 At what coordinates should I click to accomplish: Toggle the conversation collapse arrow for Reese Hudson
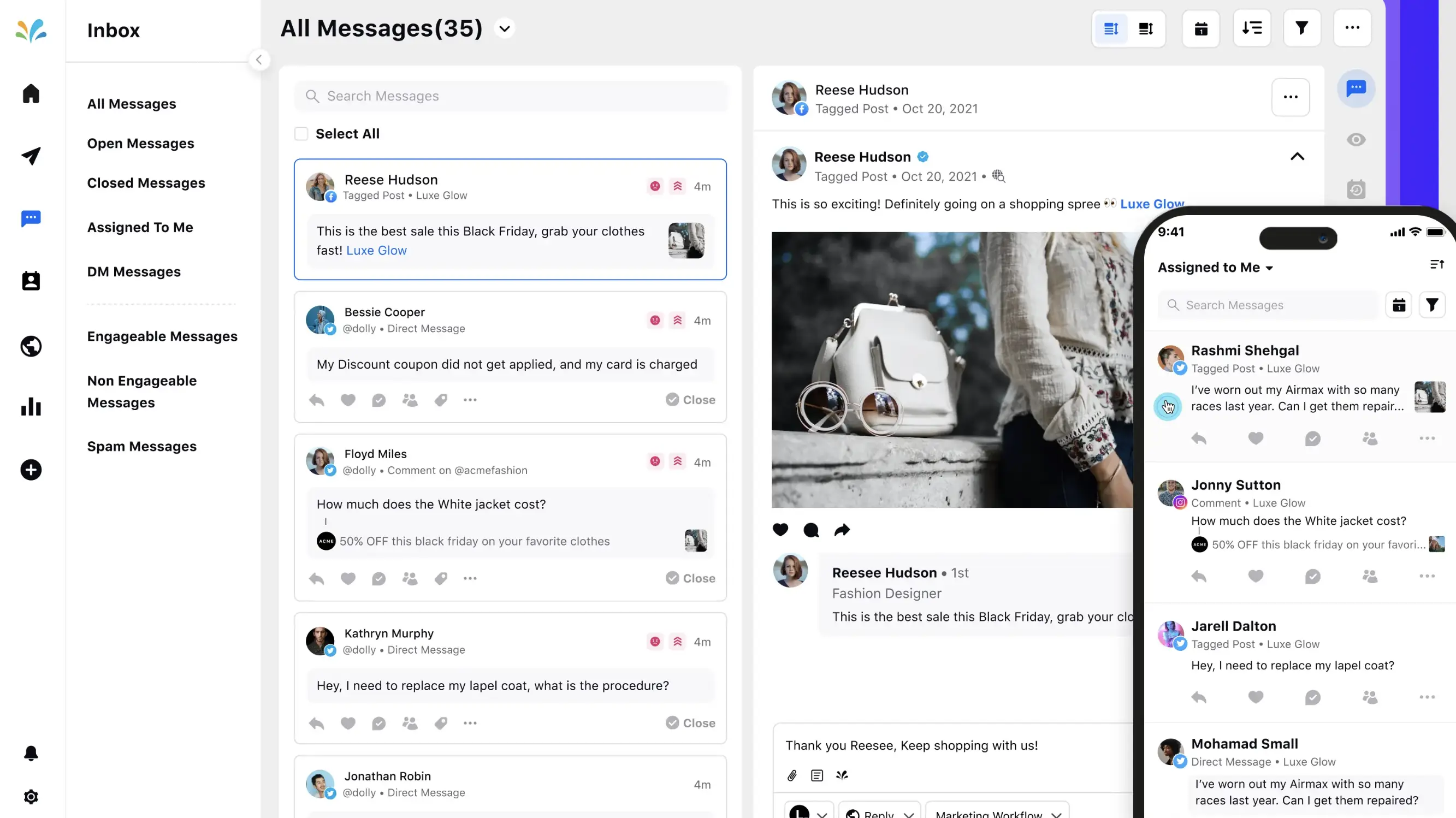[x=1297, y=156]
